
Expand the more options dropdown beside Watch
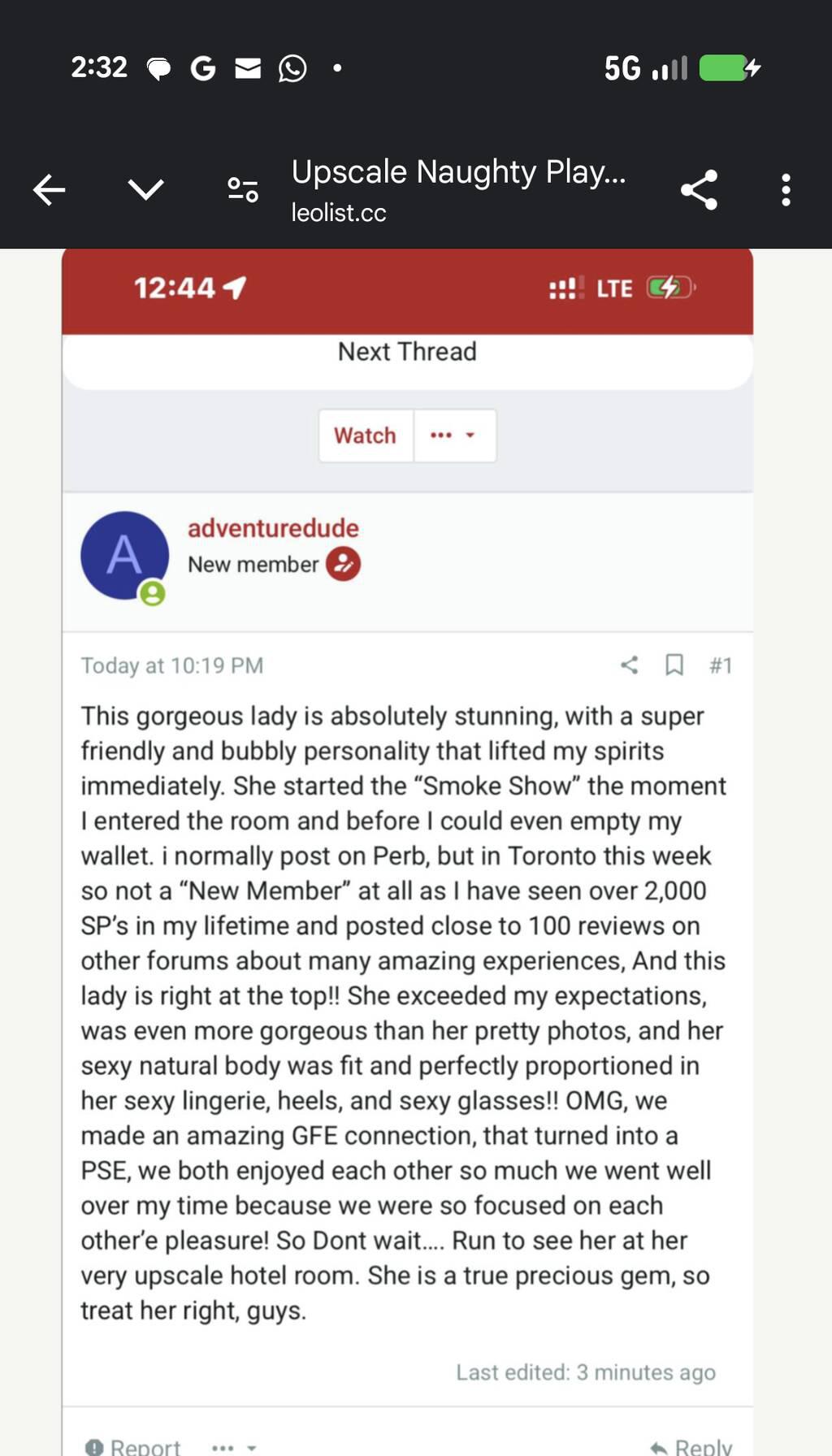point(453,435)
